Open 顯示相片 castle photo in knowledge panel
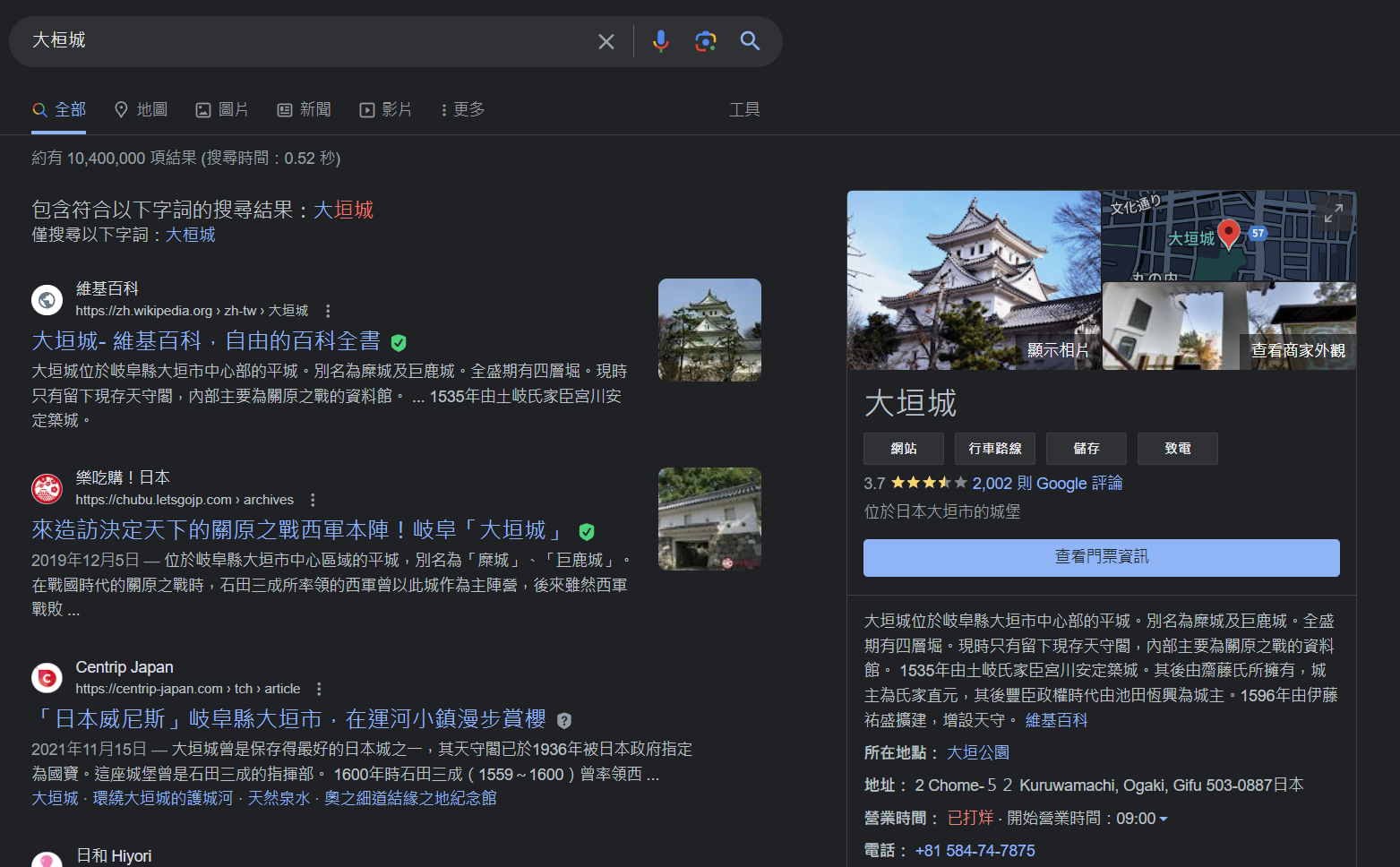The width and height of the screenshot is (1400, 867). (974, 280)
